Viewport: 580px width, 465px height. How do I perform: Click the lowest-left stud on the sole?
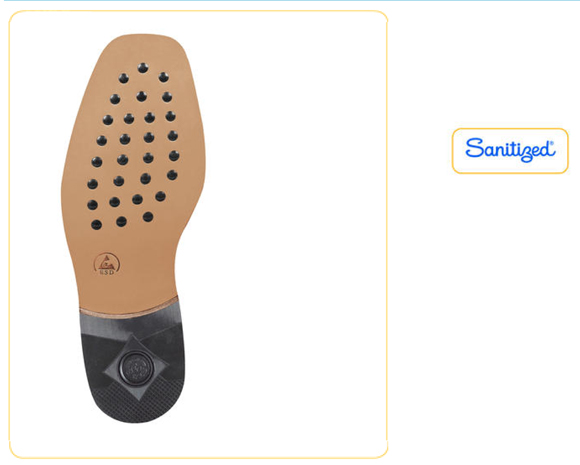[96, 225]
